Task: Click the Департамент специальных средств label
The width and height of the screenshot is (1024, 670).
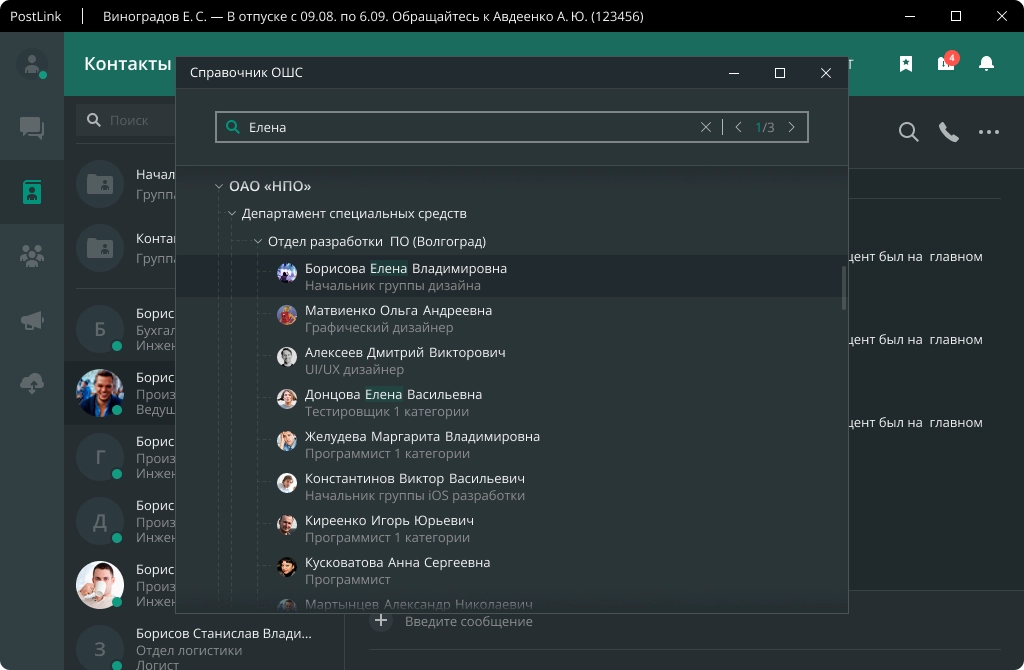Action: point(354,214)
